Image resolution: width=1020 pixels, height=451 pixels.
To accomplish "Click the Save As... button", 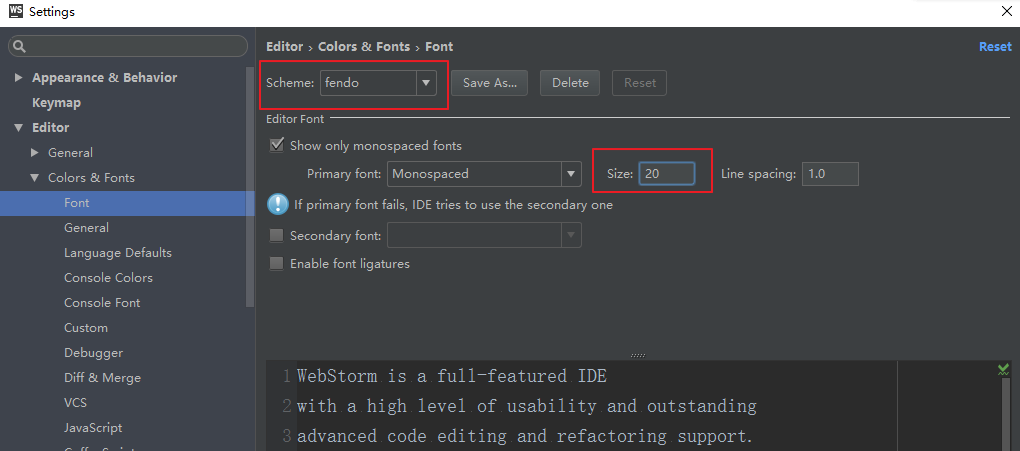I will click(490, 83).
